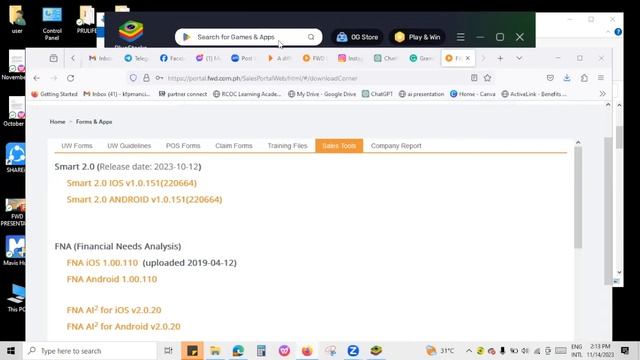Click the tracking protection shield icon
The width and height of the screenshot is (640, 360).
coord(133,78)
